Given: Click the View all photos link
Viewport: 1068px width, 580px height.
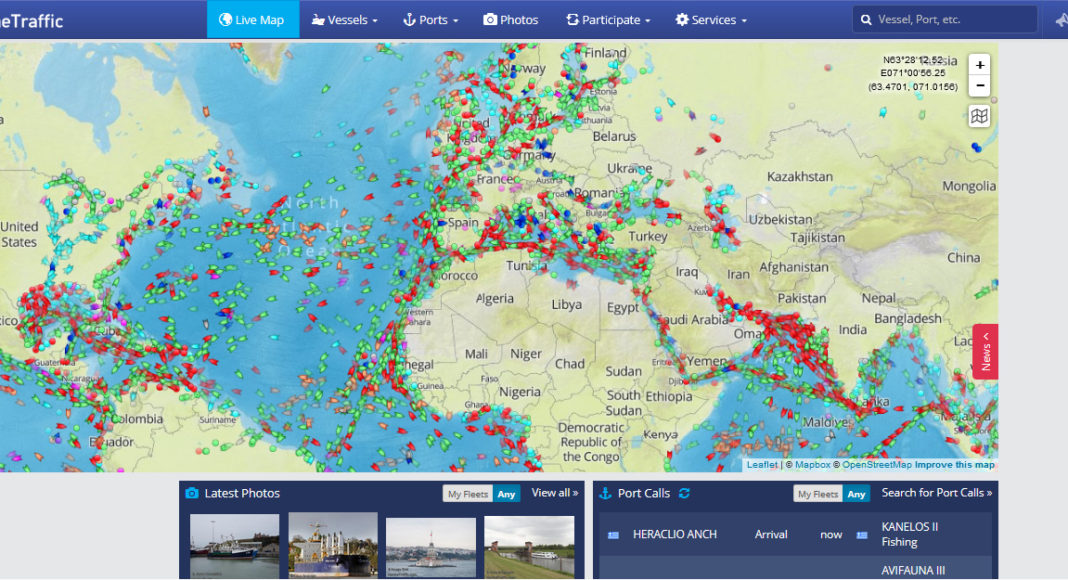Looking at the screenshot, I should 555,493.
